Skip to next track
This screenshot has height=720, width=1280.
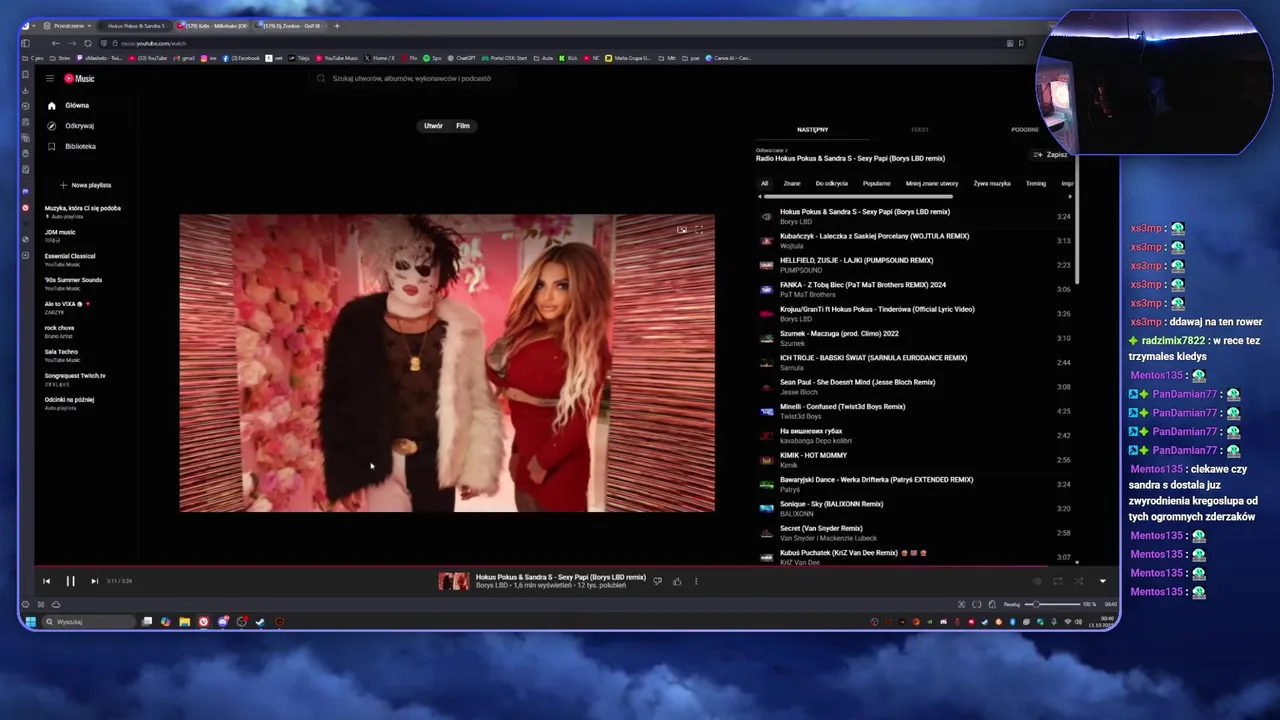[94, 581]
